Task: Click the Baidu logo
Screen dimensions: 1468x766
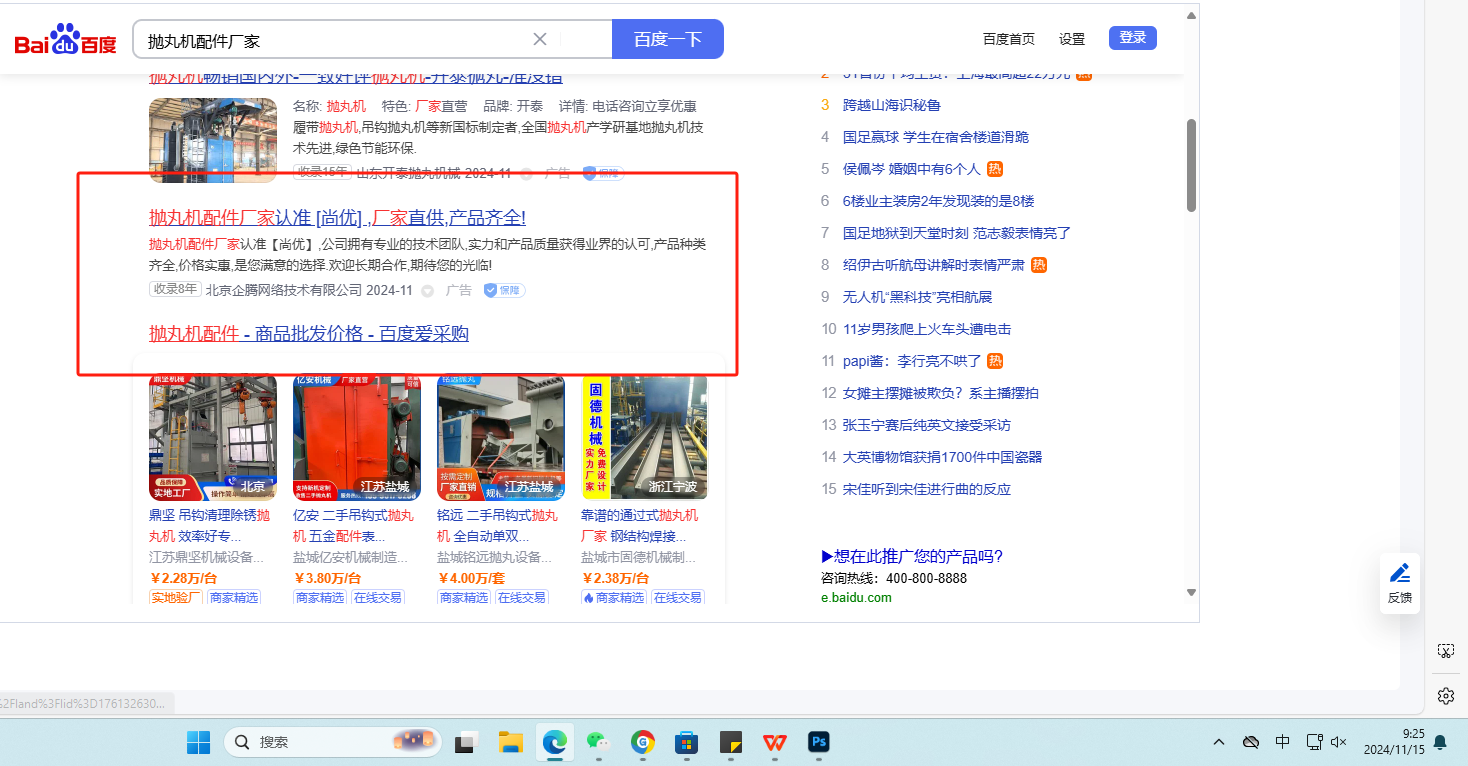Action: coord(66,40)
